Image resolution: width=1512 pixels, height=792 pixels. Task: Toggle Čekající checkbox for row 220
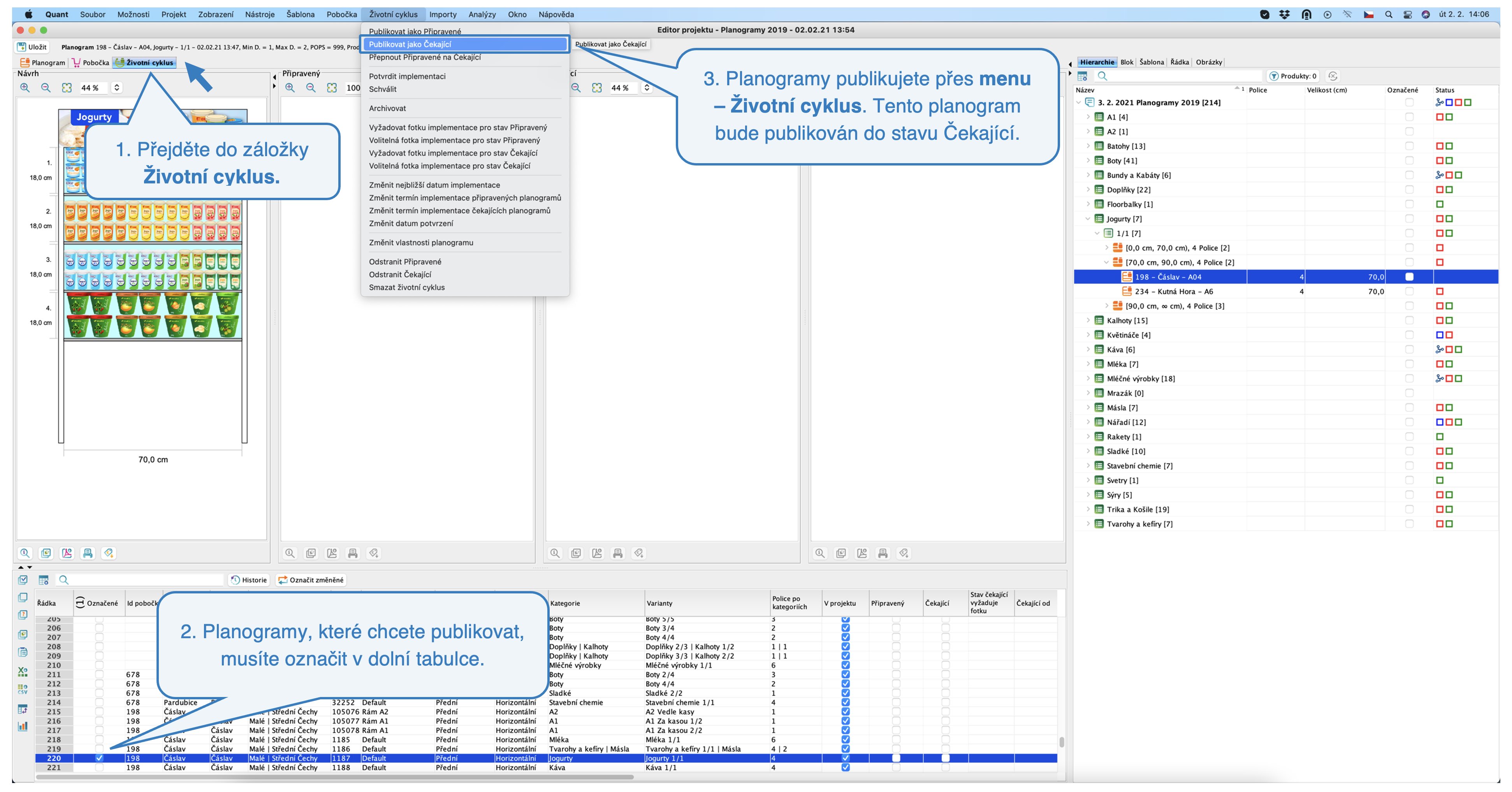coord(946,758)
